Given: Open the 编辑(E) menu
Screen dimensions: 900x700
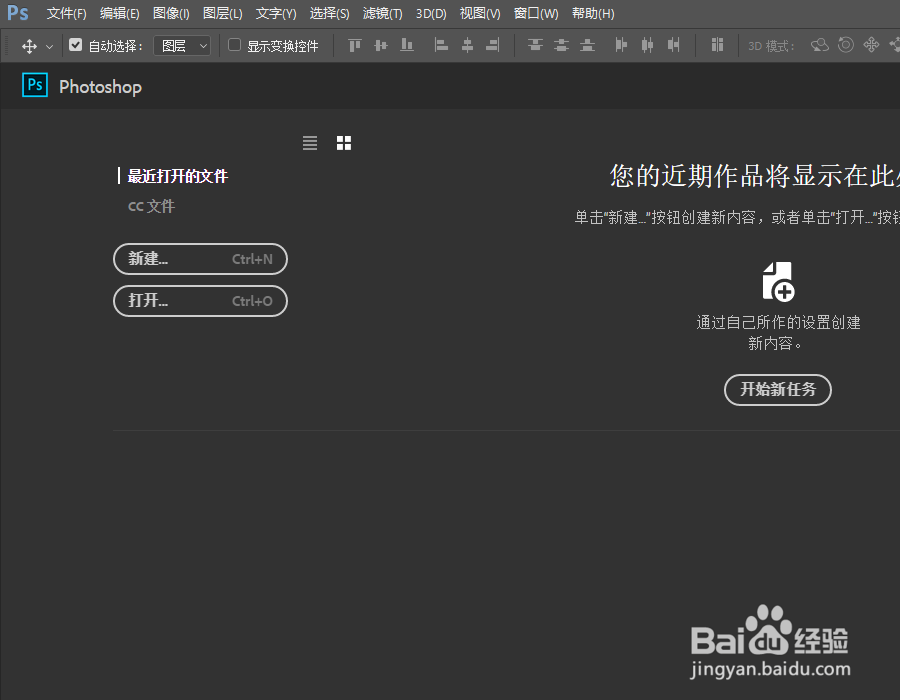Looking at the screenshot, I should 119,13.
